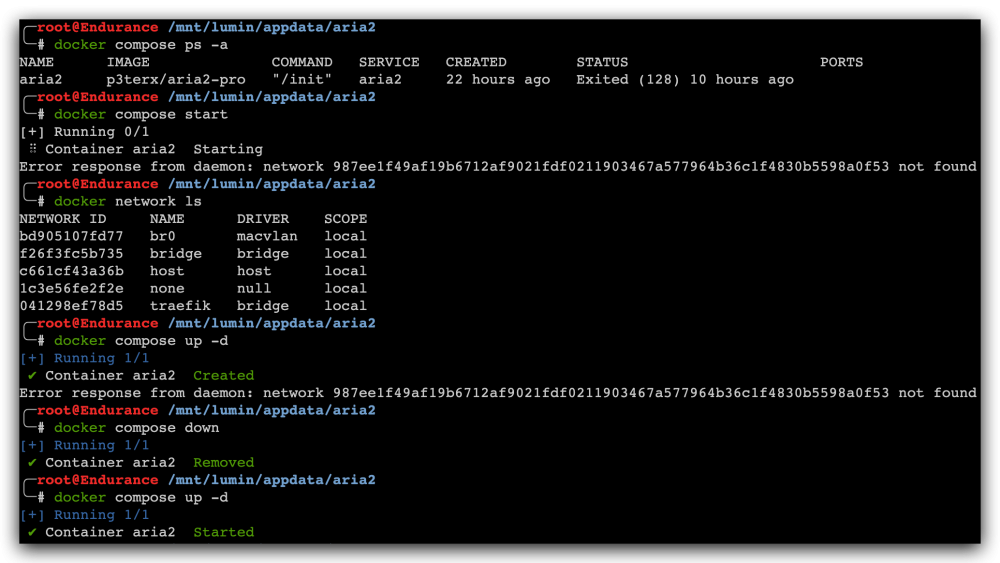
Task: Click 'Exited (128) 10 hours ago' status
Action: click(x=685, y=80)
